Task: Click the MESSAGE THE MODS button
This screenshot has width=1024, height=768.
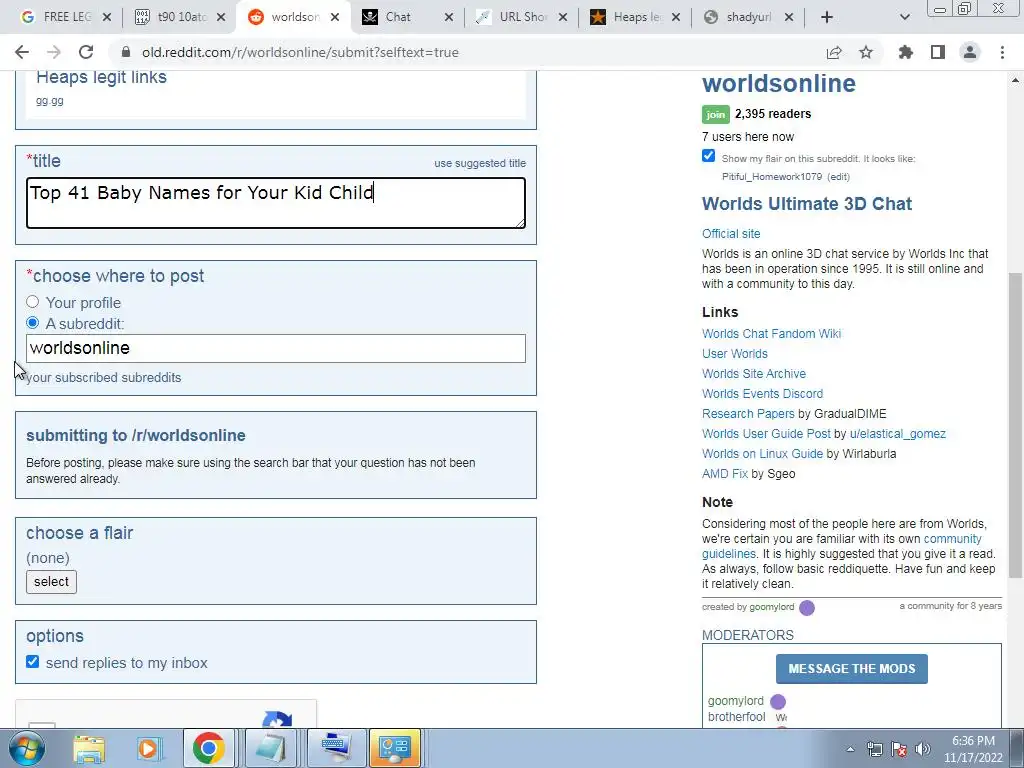Action: tap(852, 669)
